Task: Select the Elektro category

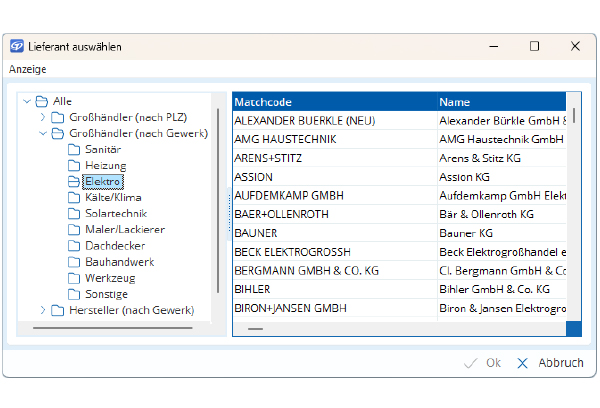Action: click(103, 181)
